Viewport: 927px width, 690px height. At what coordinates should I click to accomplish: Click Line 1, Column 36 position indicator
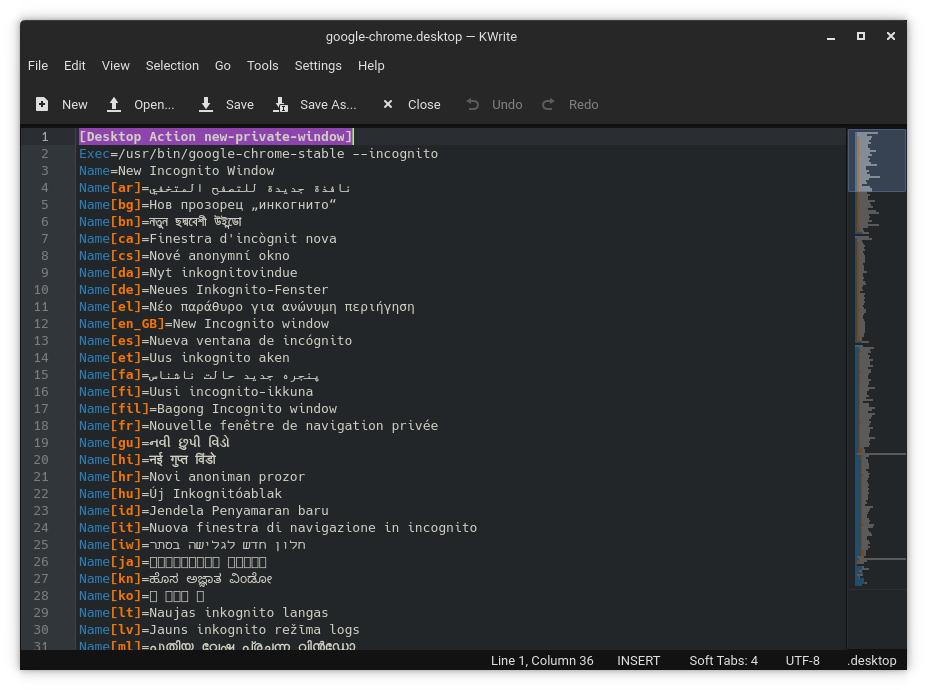pos(541,660)
